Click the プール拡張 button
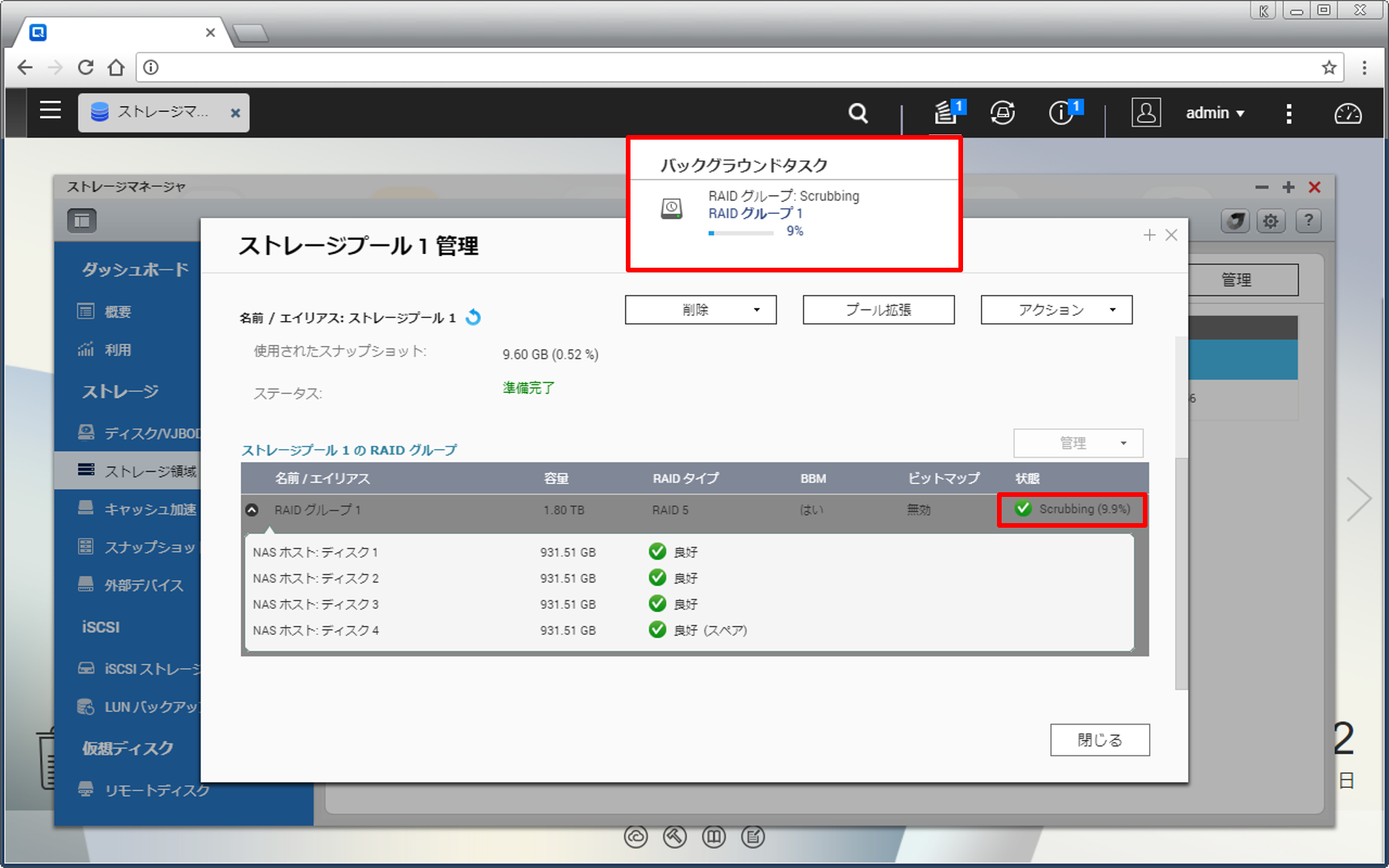The width and height of the screenshot is (1389, 868). (878, 310)
